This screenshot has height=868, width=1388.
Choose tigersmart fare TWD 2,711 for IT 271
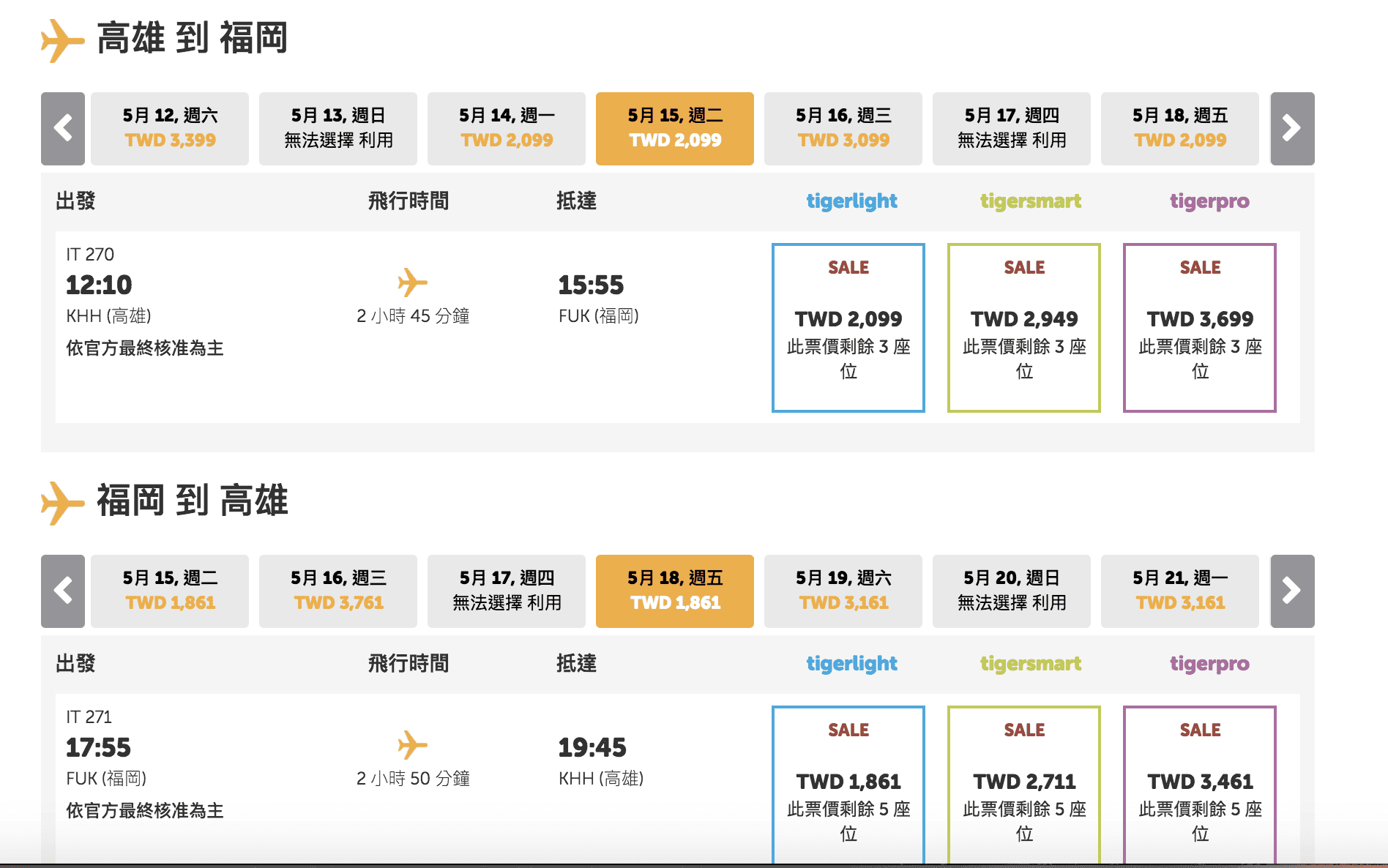click(x=1024, y=785)
